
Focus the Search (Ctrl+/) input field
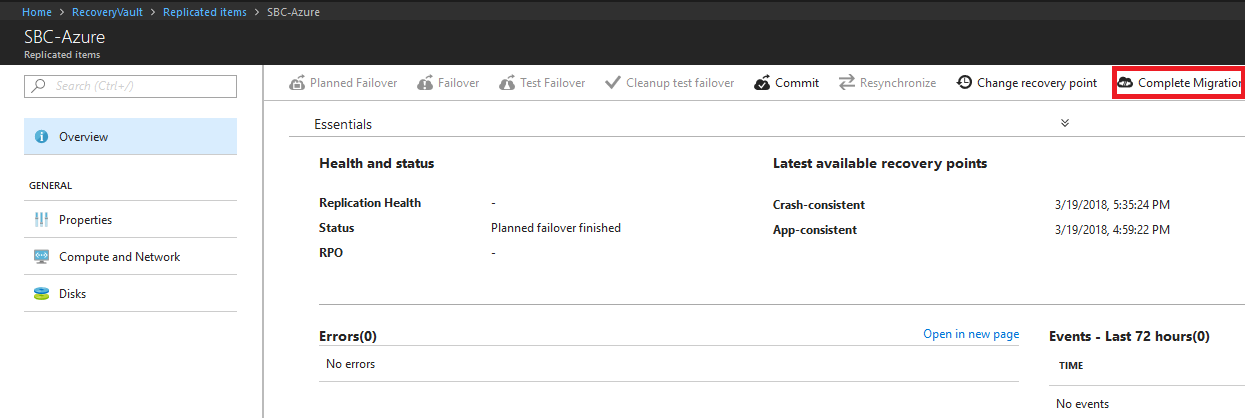pos(130,86)
